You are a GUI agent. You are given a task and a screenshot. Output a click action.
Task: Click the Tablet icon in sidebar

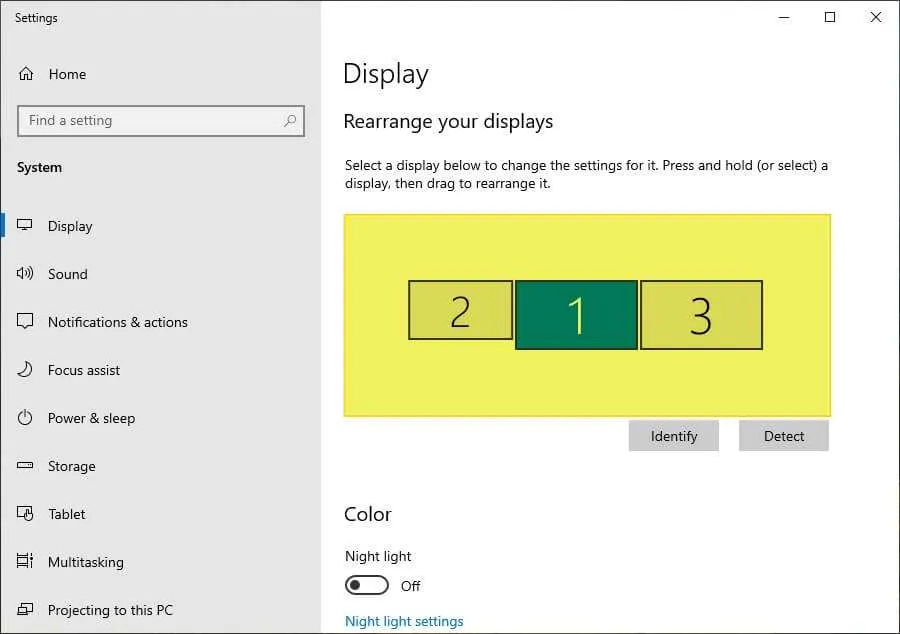click(25, 513)
